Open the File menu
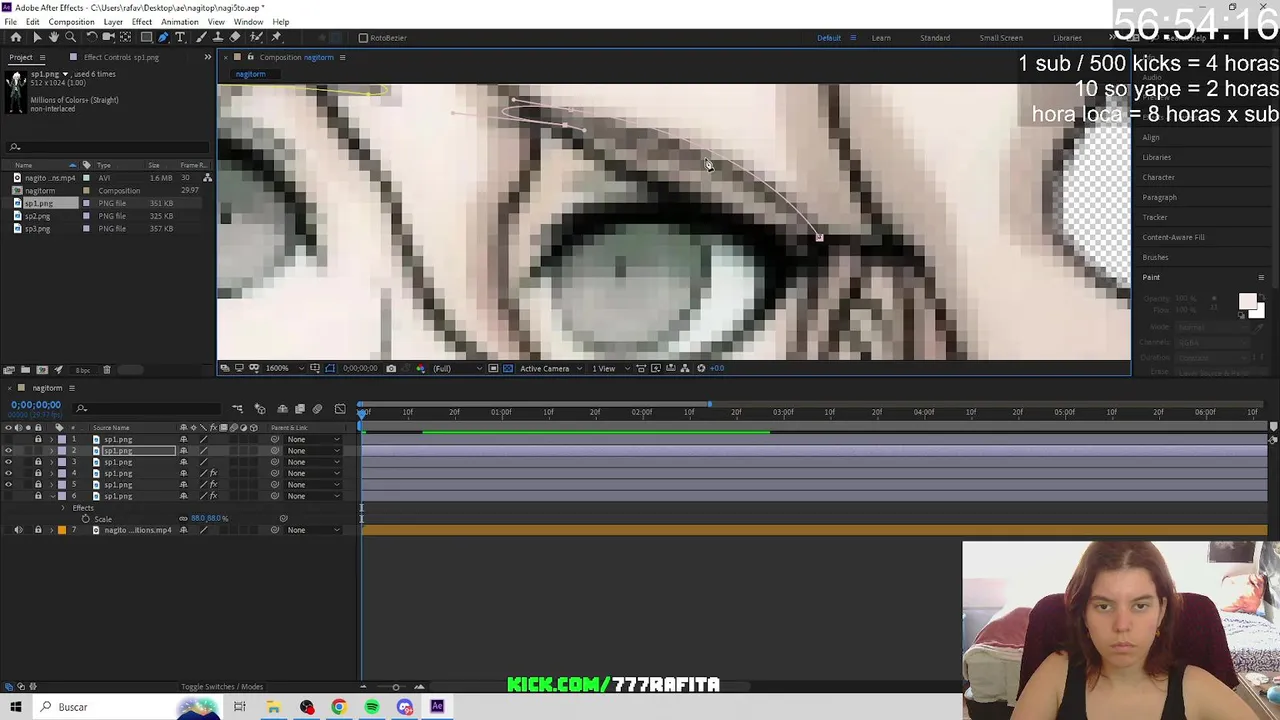Screen dimensions: 1280x720 10,22
